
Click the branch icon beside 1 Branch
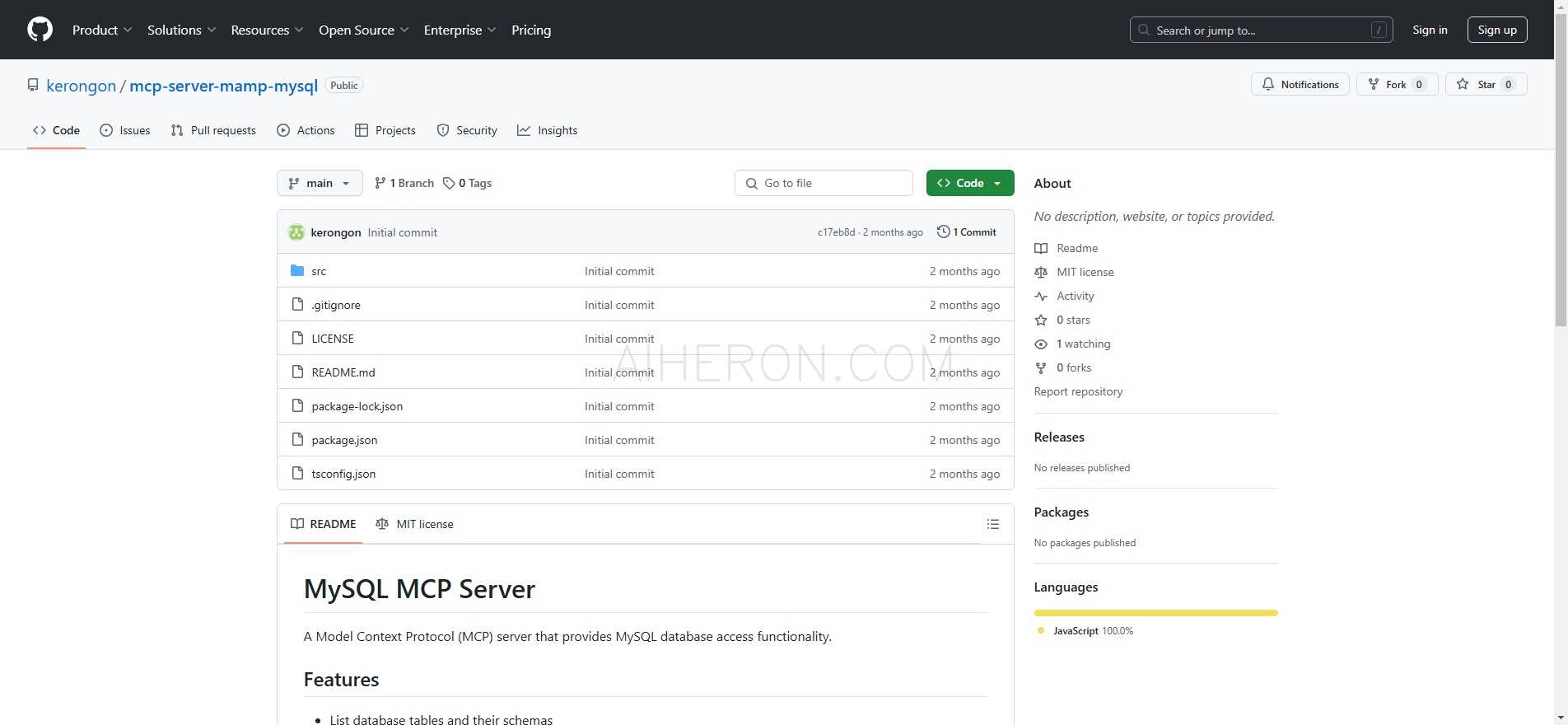pyautogui.click(x=380, y=183)
